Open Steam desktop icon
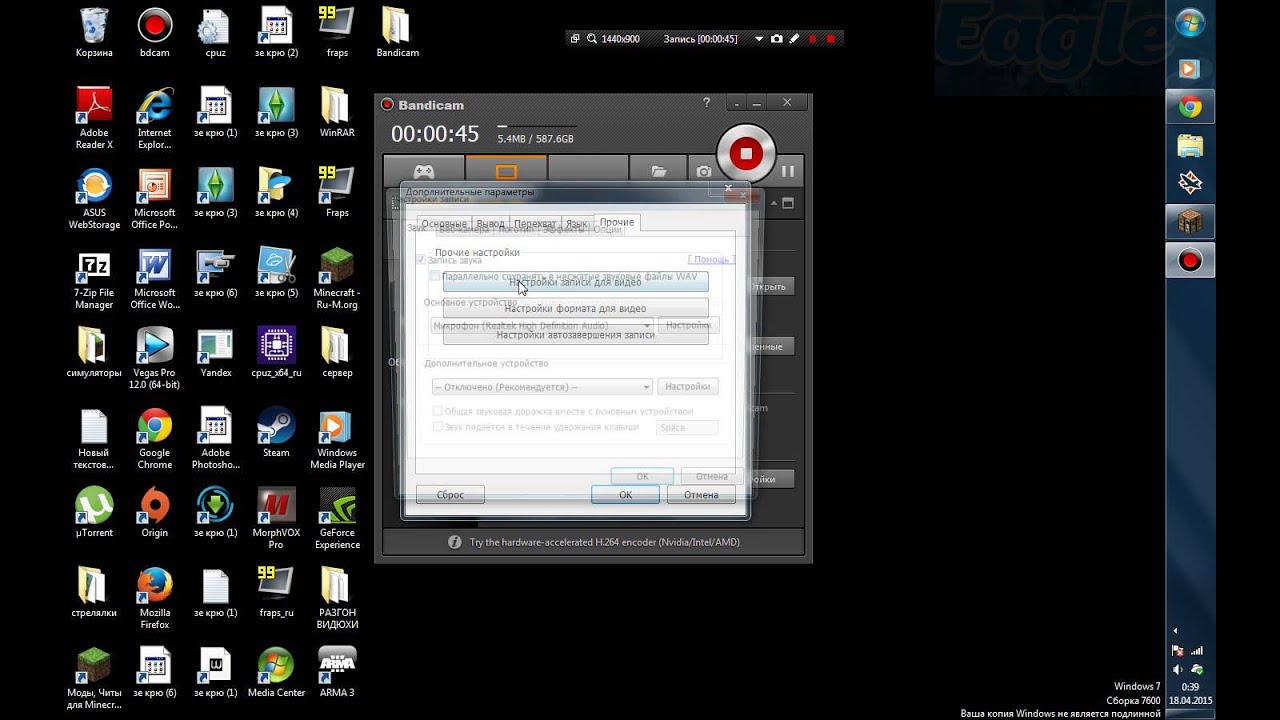Viewport: 1280px width, 720px height. point(276,432)
